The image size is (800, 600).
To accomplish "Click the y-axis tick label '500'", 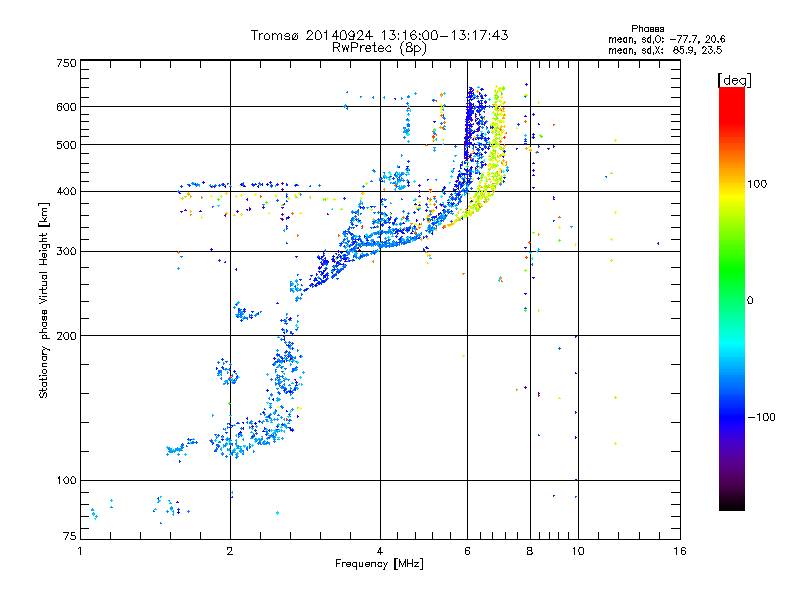I will pyautogui.click(x=66, y=145).
